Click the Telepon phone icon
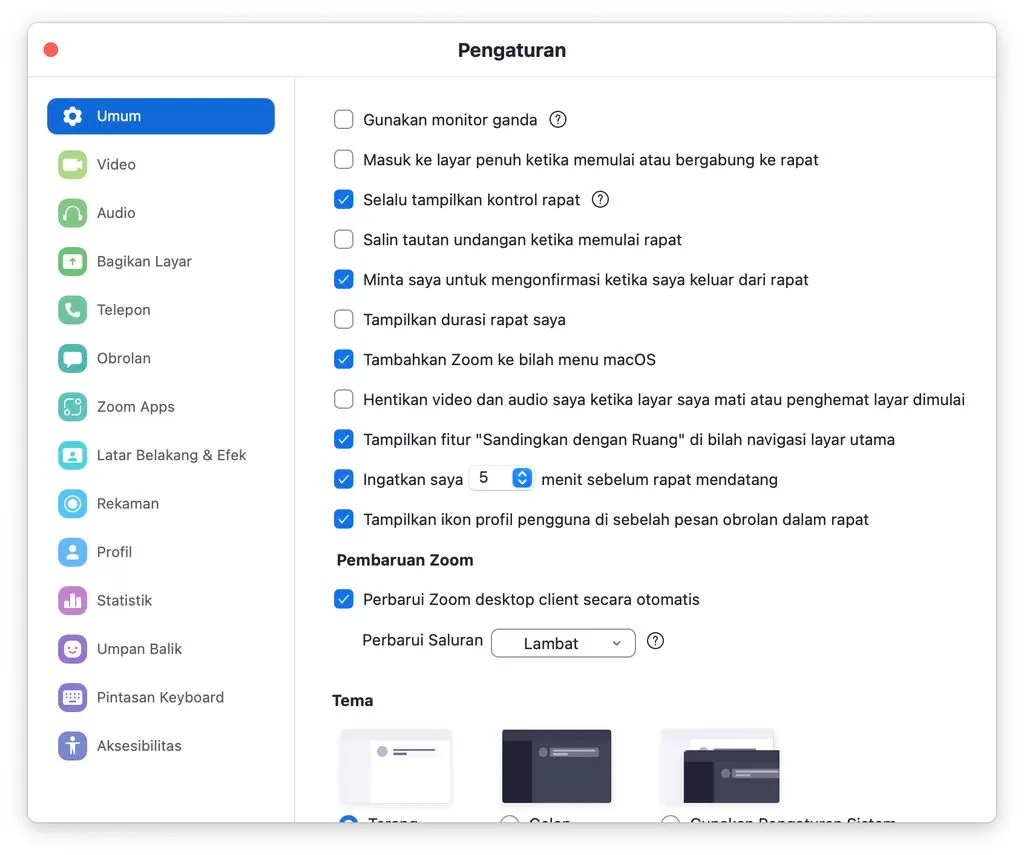1024x855 pixels. pyautogui.click(x=72, y=310)
